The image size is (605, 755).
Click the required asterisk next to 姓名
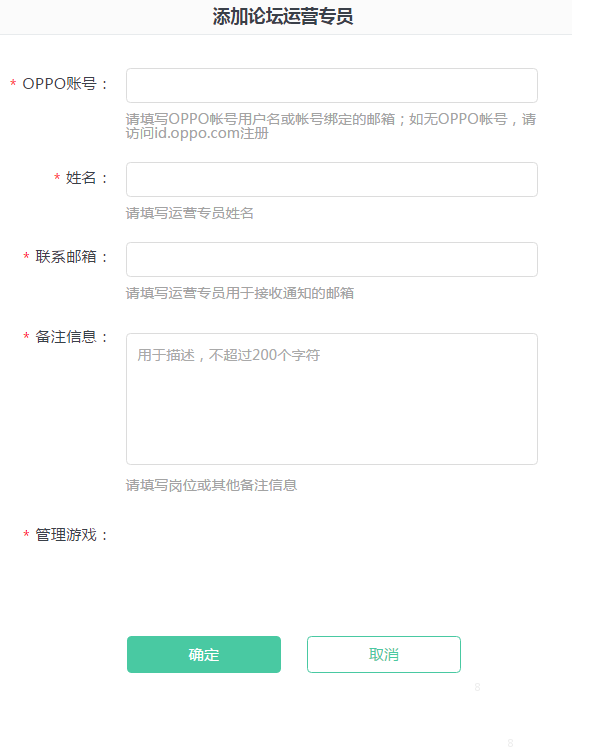[57, 178]
